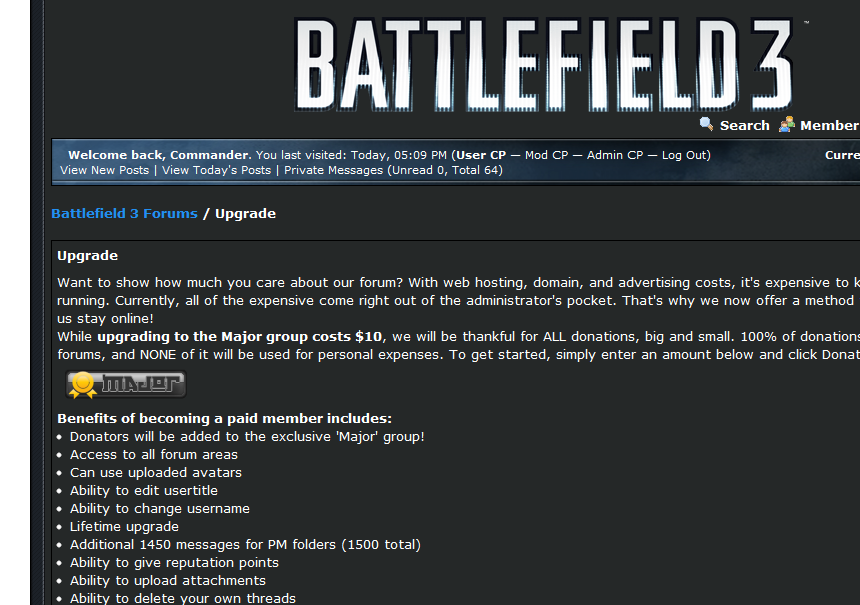Open User CP link
Image resolution: width=860 pixels, height=605 pixels.
[x=481, y=155]
